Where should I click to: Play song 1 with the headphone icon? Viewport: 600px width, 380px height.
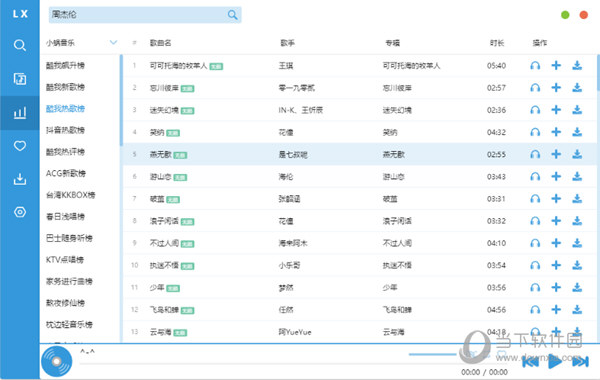pyautogui.click(x=535, y=65)
